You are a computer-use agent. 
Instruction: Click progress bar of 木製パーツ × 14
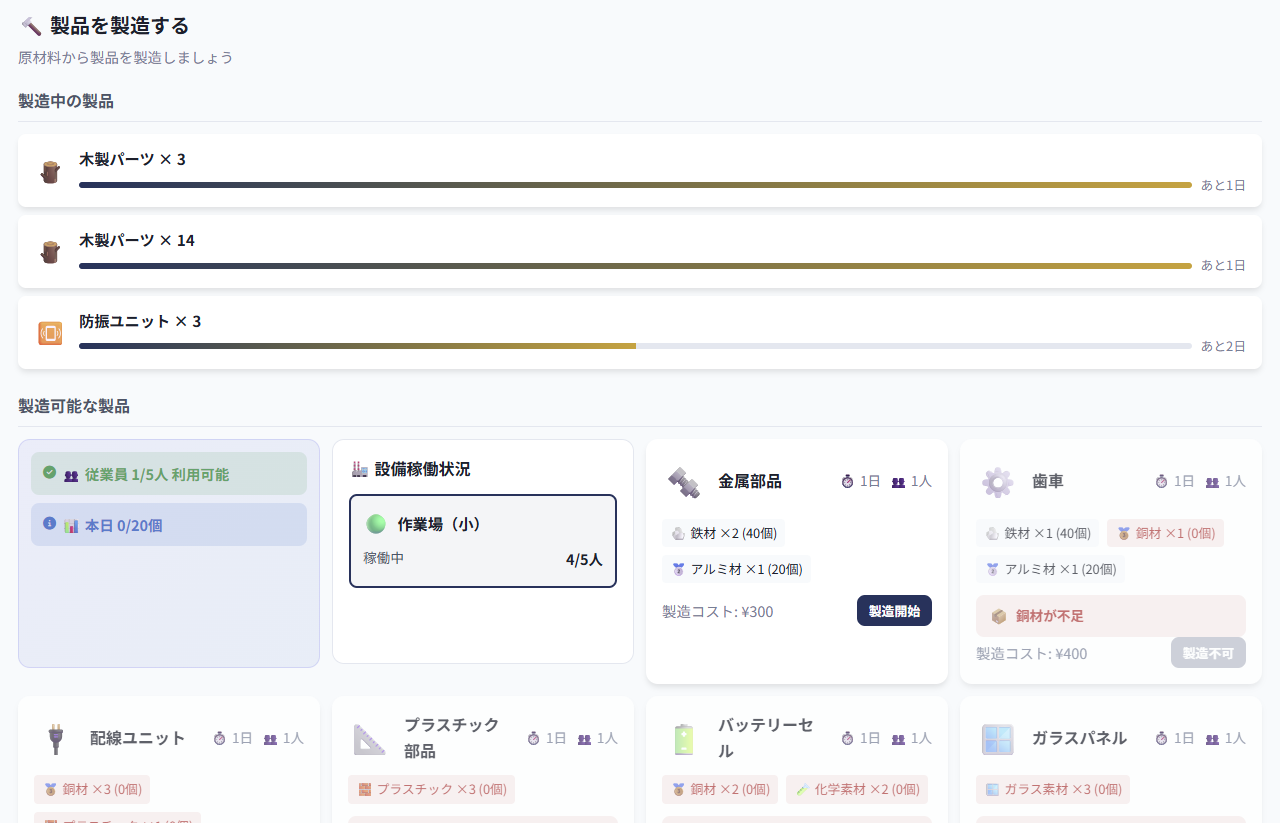pos(635,266)
